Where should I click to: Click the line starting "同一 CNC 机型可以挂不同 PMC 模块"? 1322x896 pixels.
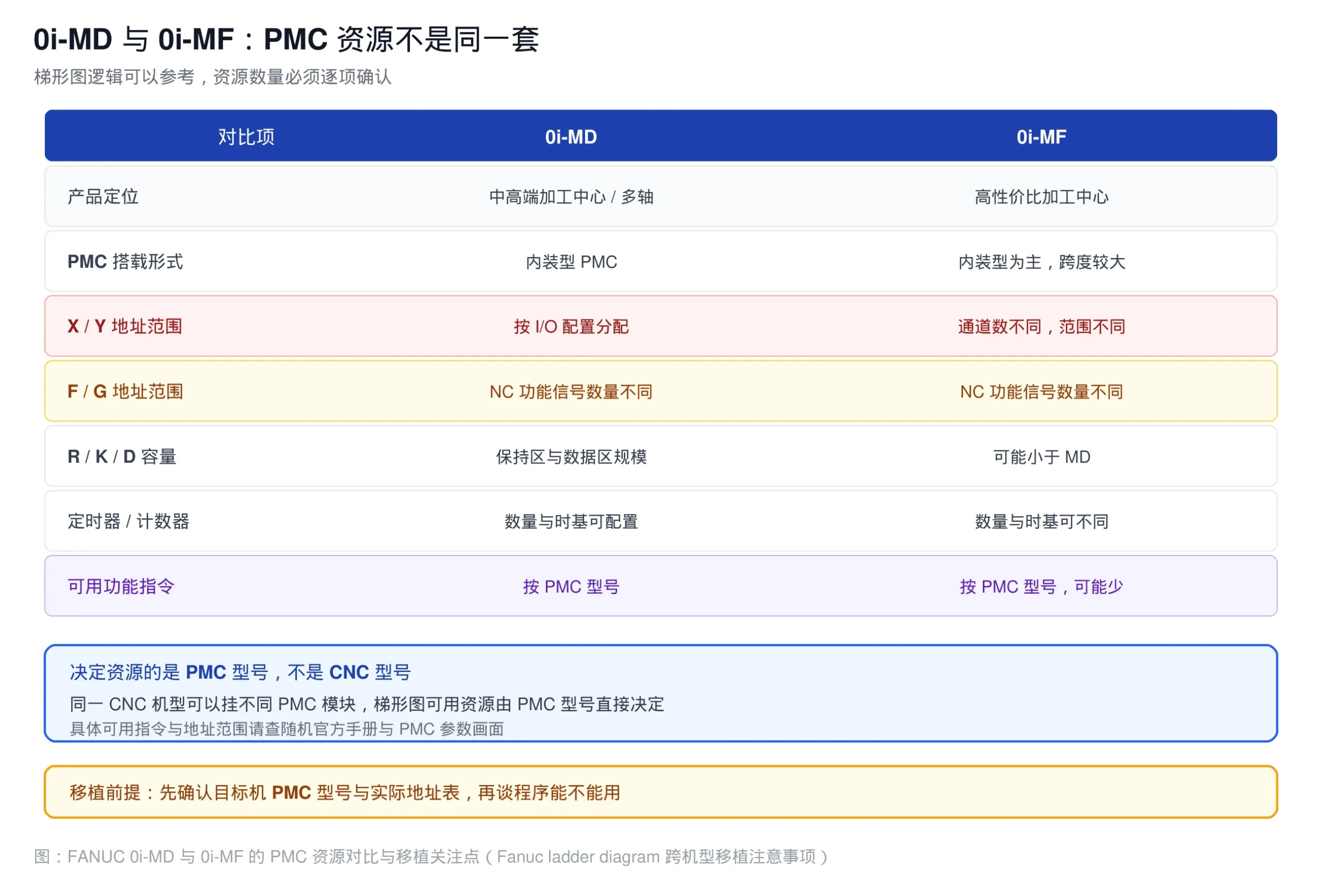coord(367,705)
